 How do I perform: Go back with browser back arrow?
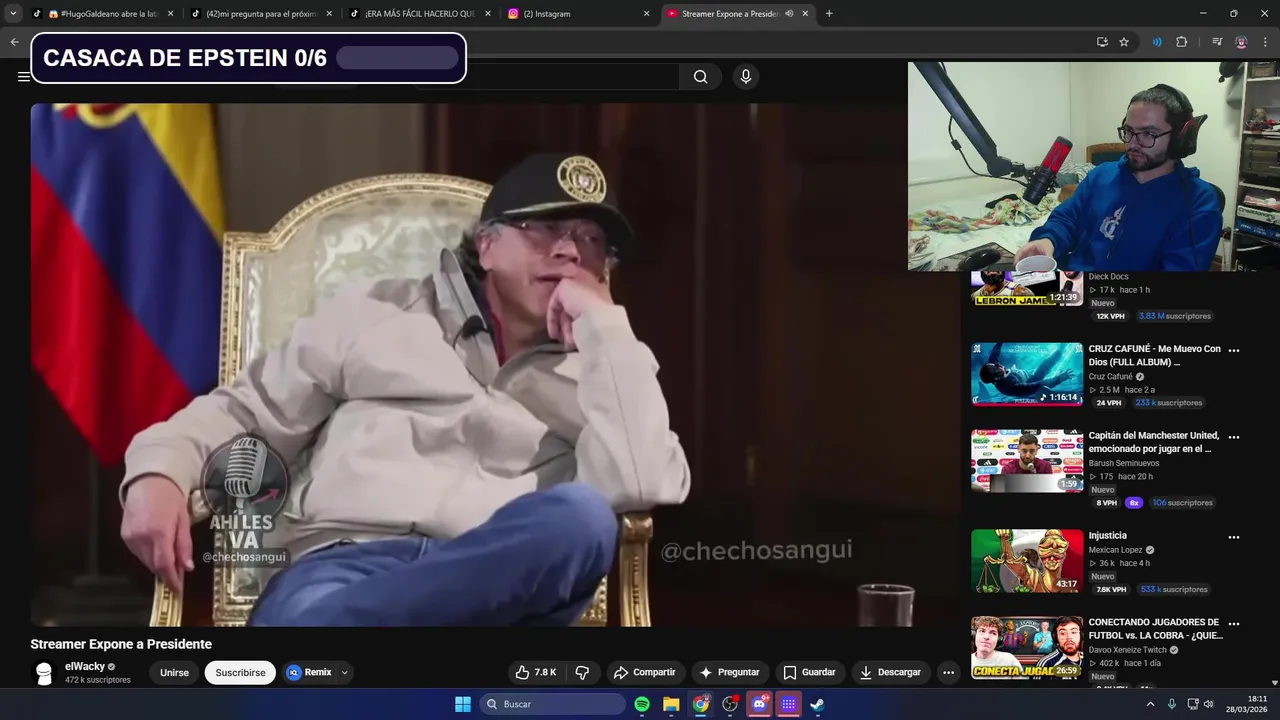coord(14,42)
